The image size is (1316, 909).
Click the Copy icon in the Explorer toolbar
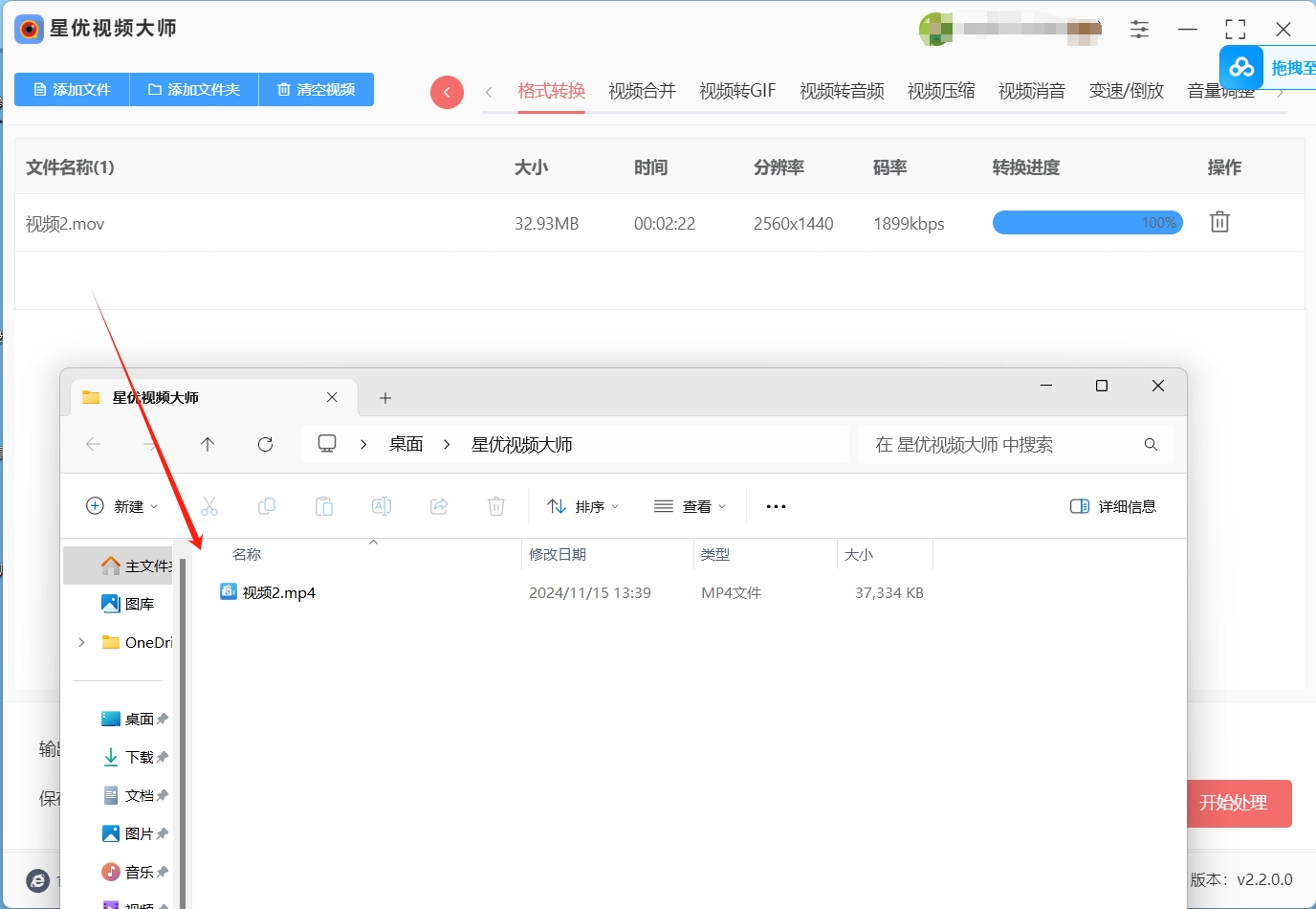point(267,506)
